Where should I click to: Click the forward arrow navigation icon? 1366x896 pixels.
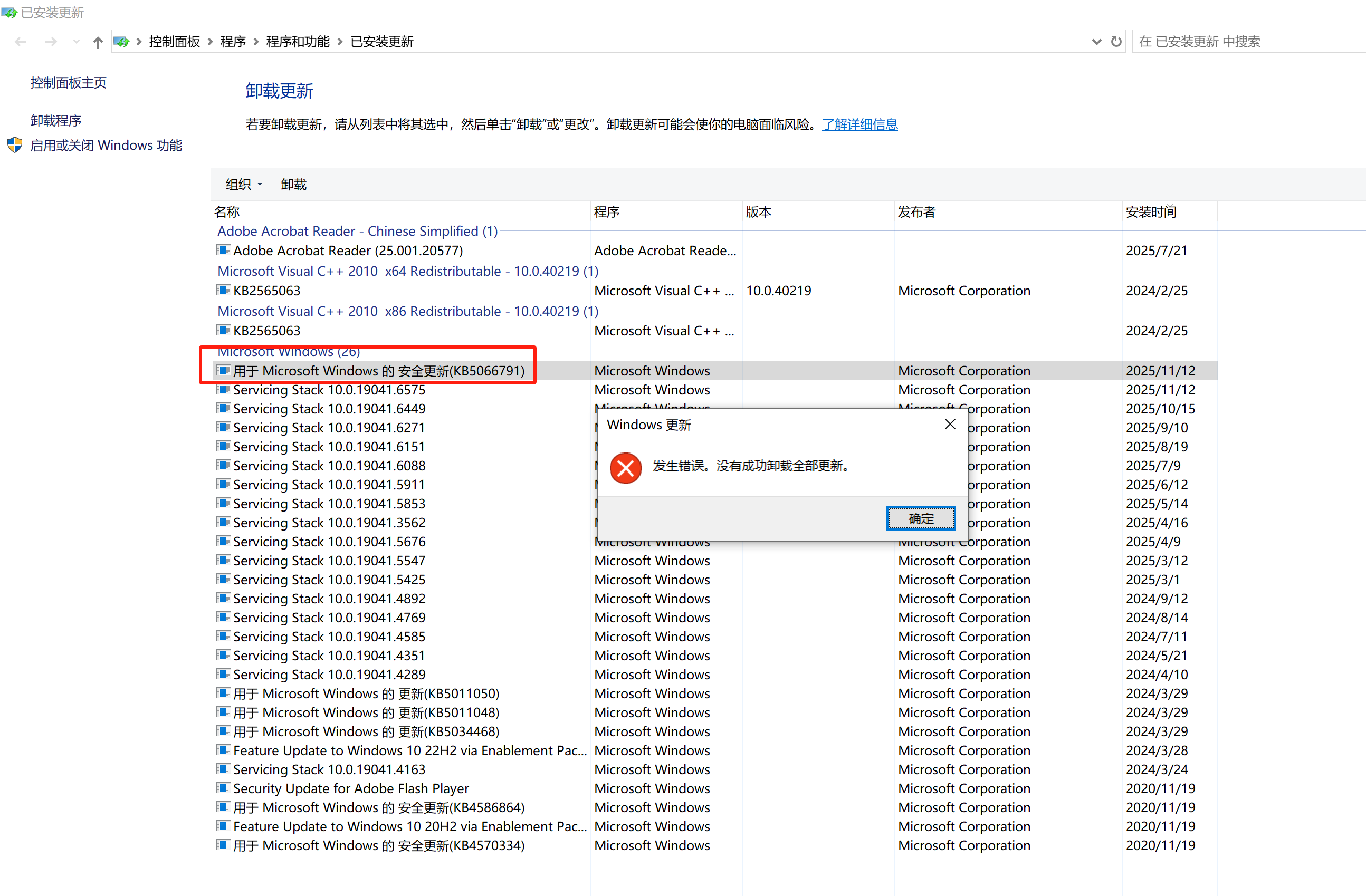pyautogui.click(x=51, y=42)
